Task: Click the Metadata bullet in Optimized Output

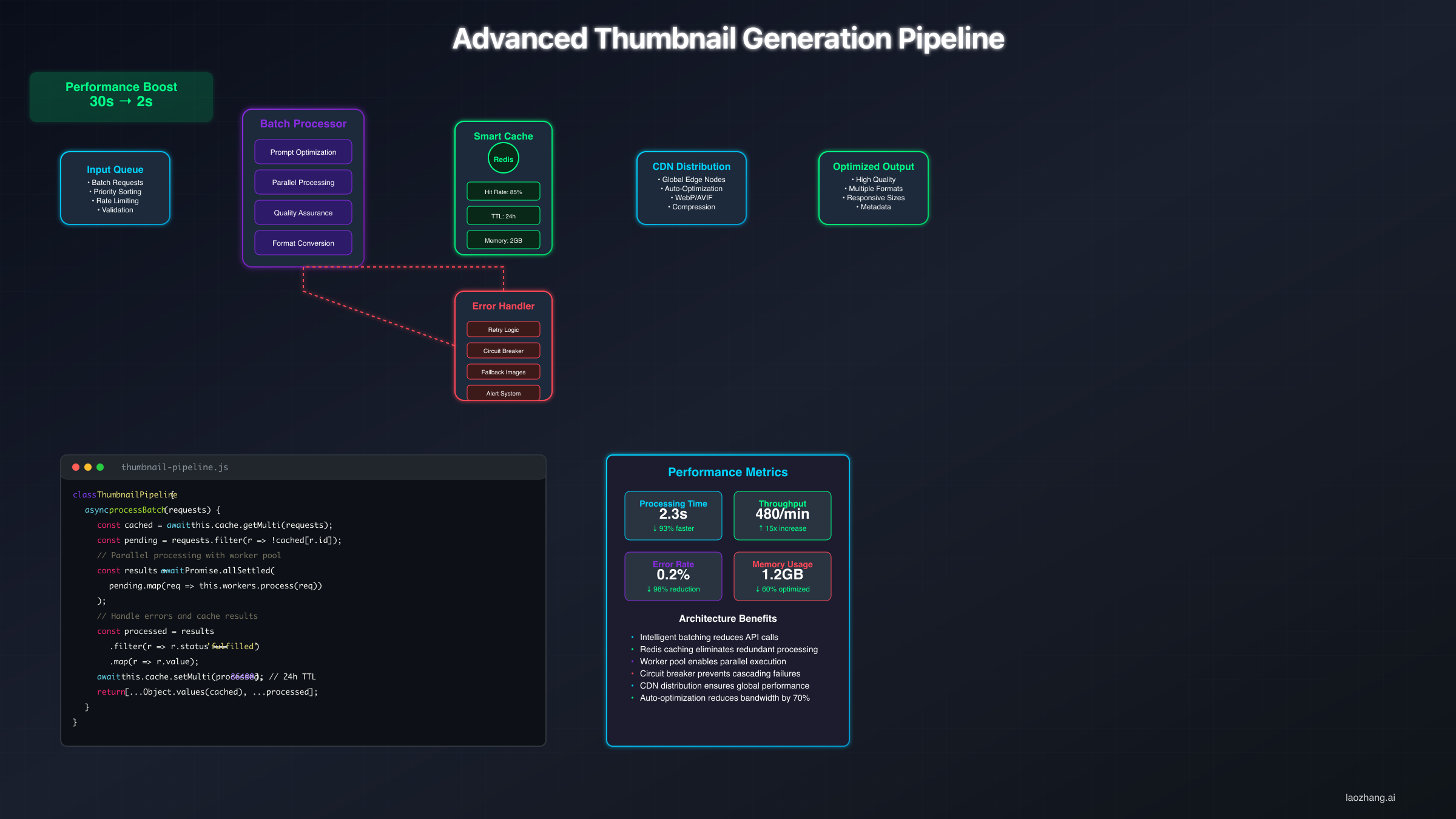Action: (x=874, y=207)
